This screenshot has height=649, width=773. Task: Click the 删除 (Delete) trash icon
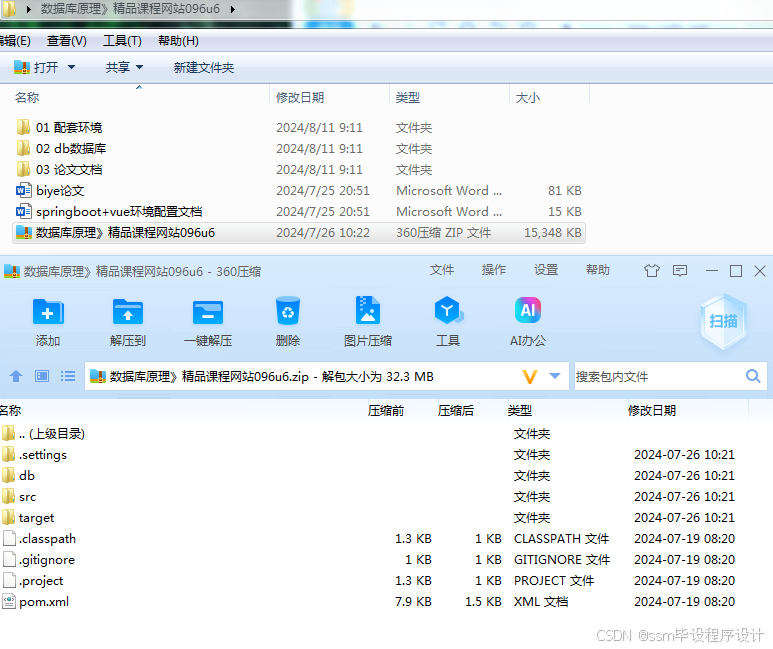288,311
